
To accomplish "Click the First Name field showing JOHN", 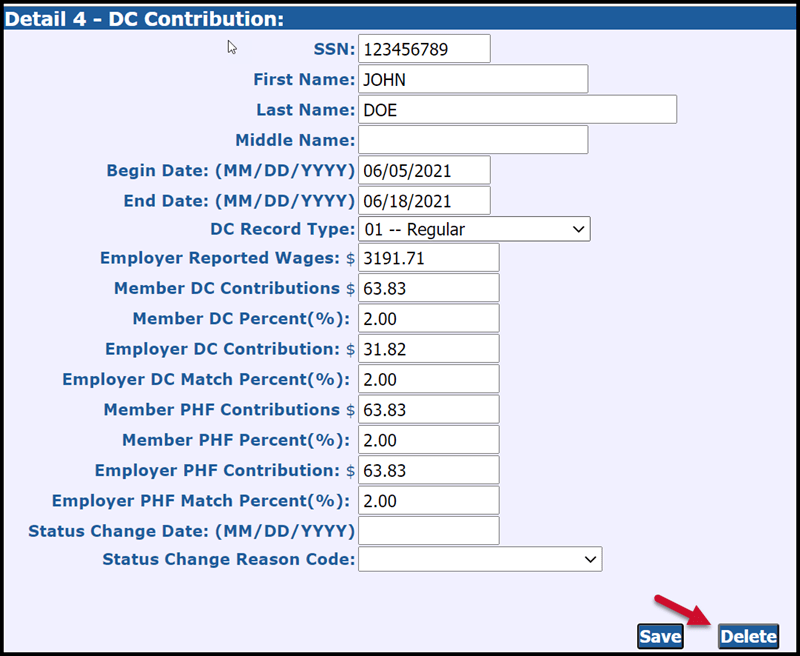I will click(x=473, y=79).
